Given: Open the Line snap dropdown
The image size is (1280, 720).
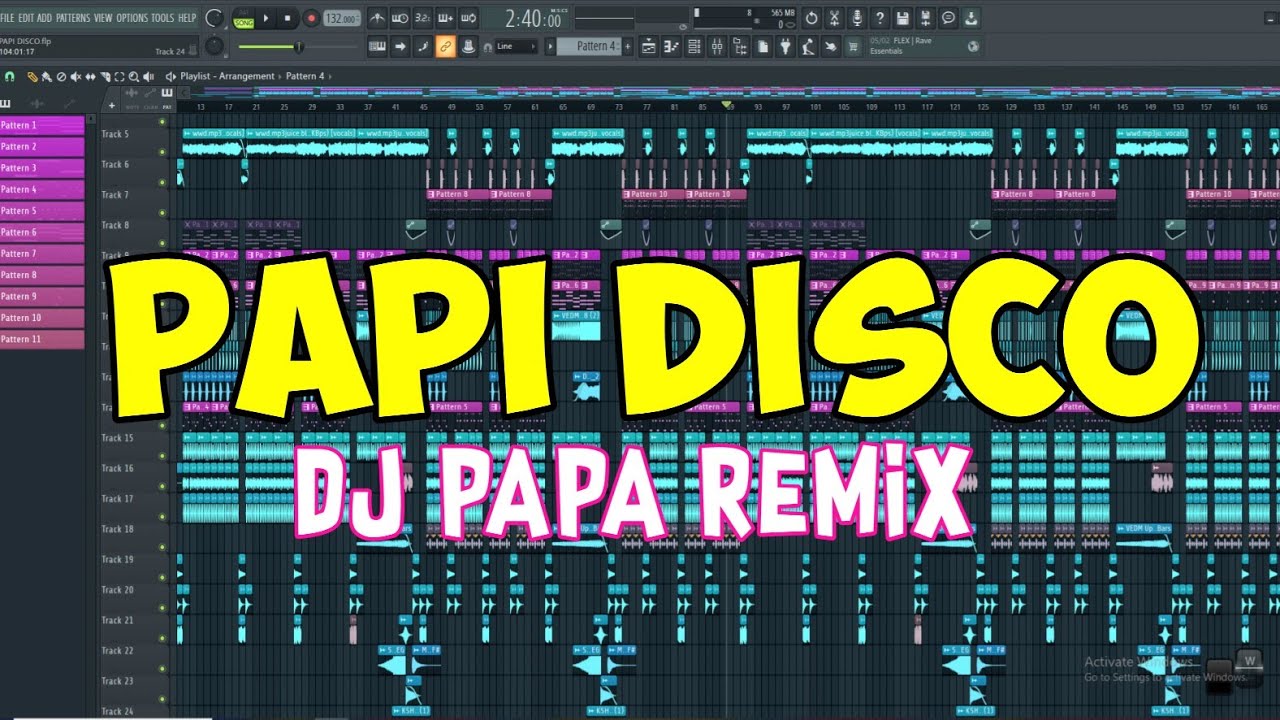Looking at the screenshot, I should (516, 46).
